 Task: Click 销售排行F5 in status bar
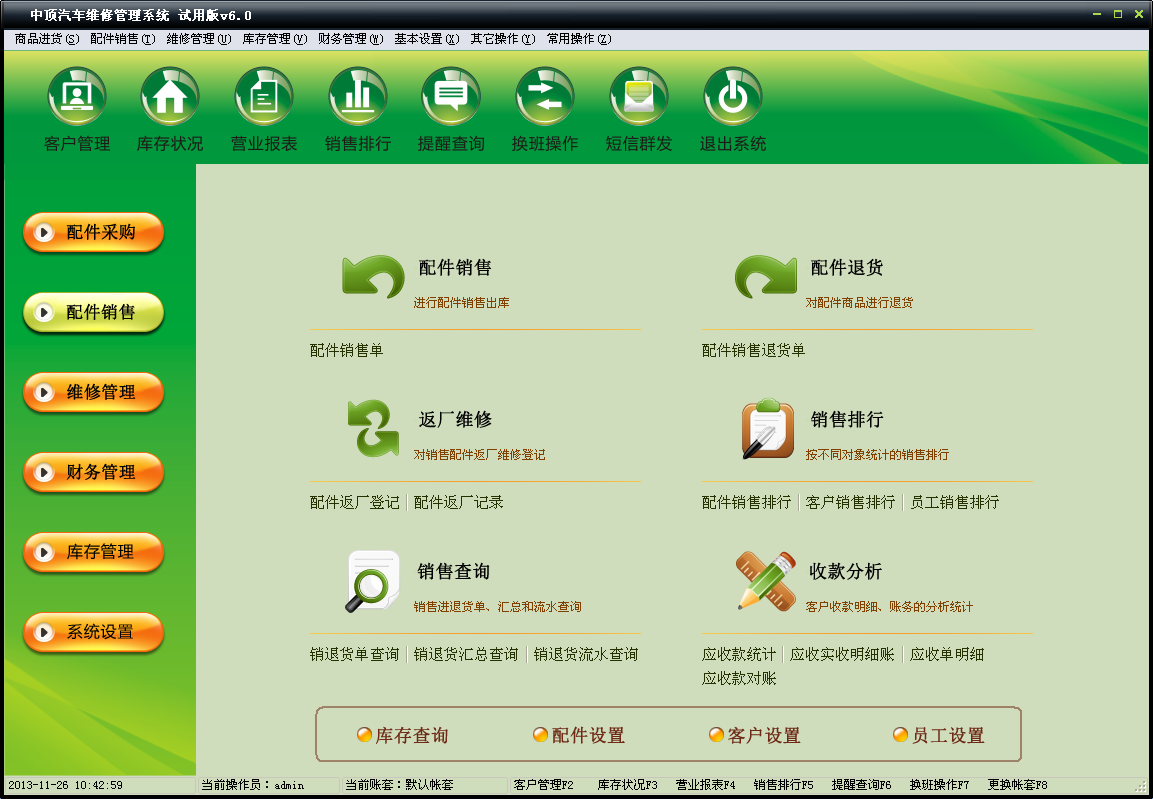tap(783, 785)
